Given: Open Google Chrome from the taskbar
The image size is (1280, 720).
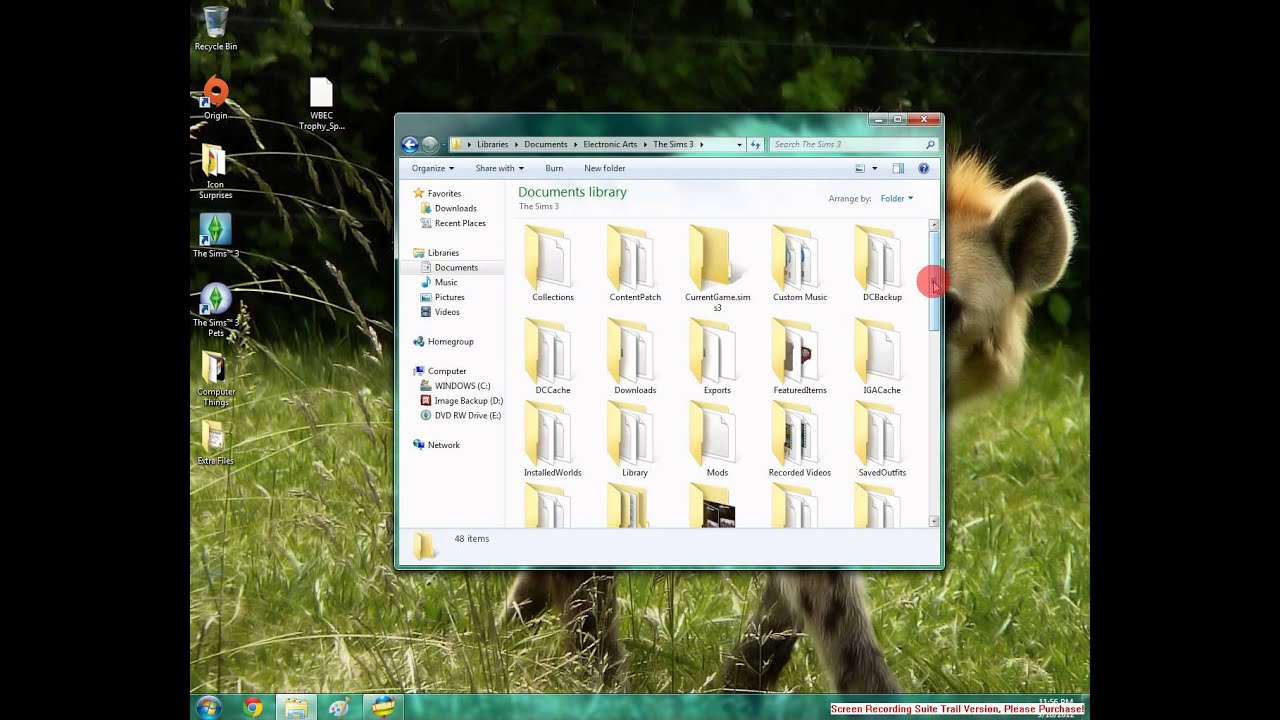Looking at the screenshot, I should (253, 707).
